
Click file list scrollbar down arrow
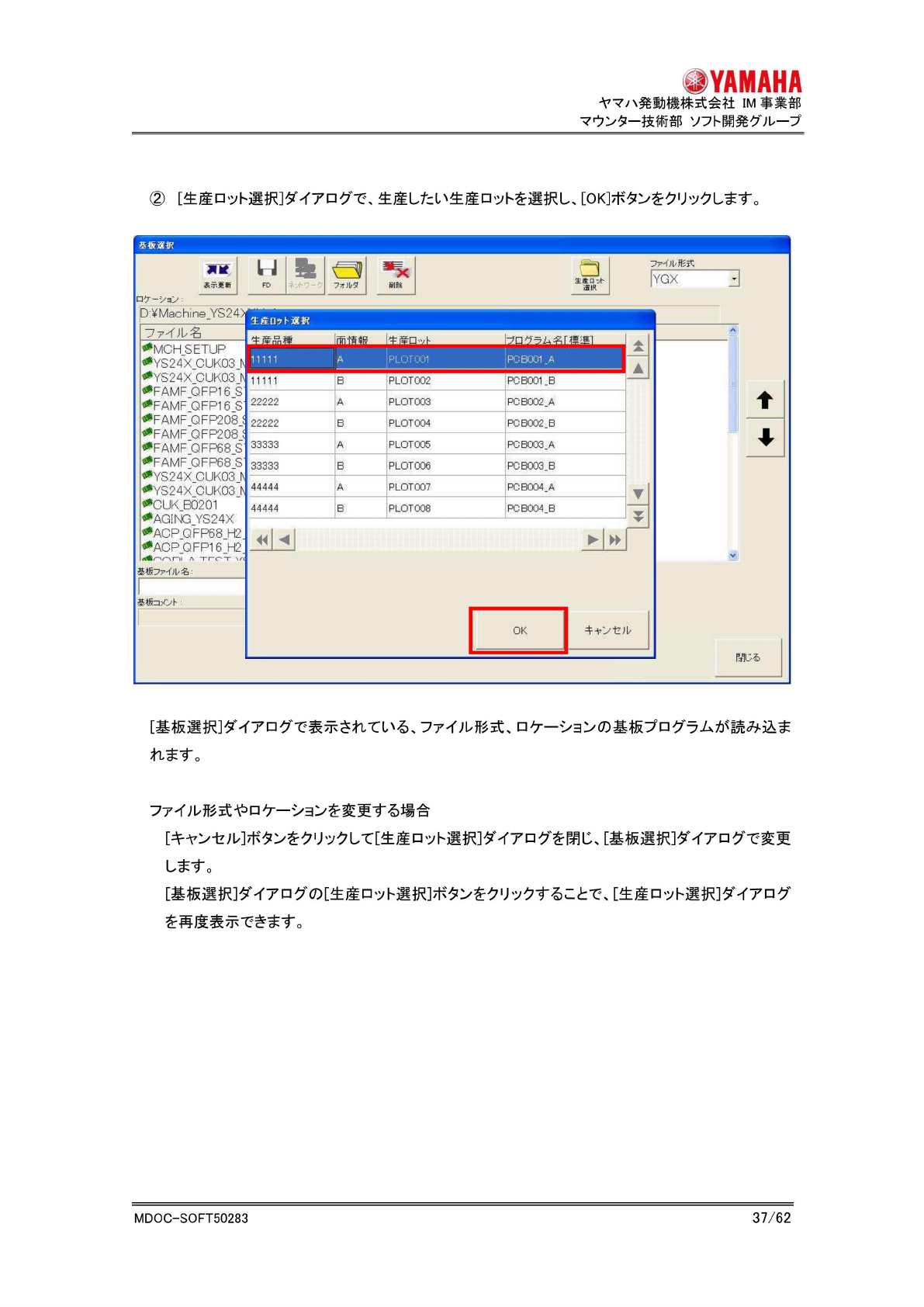[733, 556]
